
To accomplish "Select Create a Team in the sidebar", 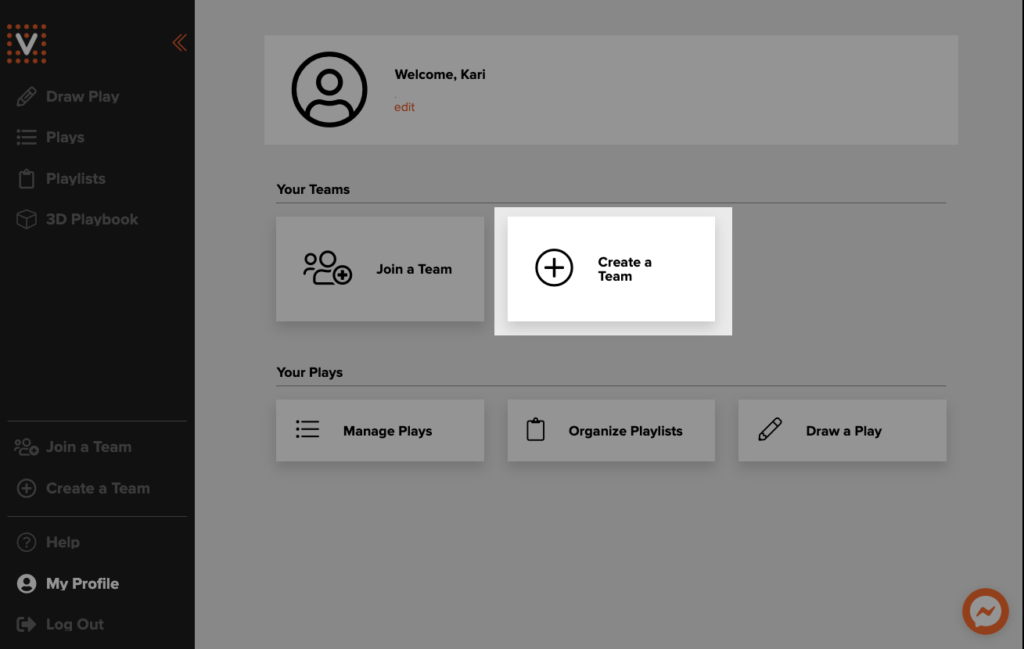I will pyautogui.click(x=98, y=488).
